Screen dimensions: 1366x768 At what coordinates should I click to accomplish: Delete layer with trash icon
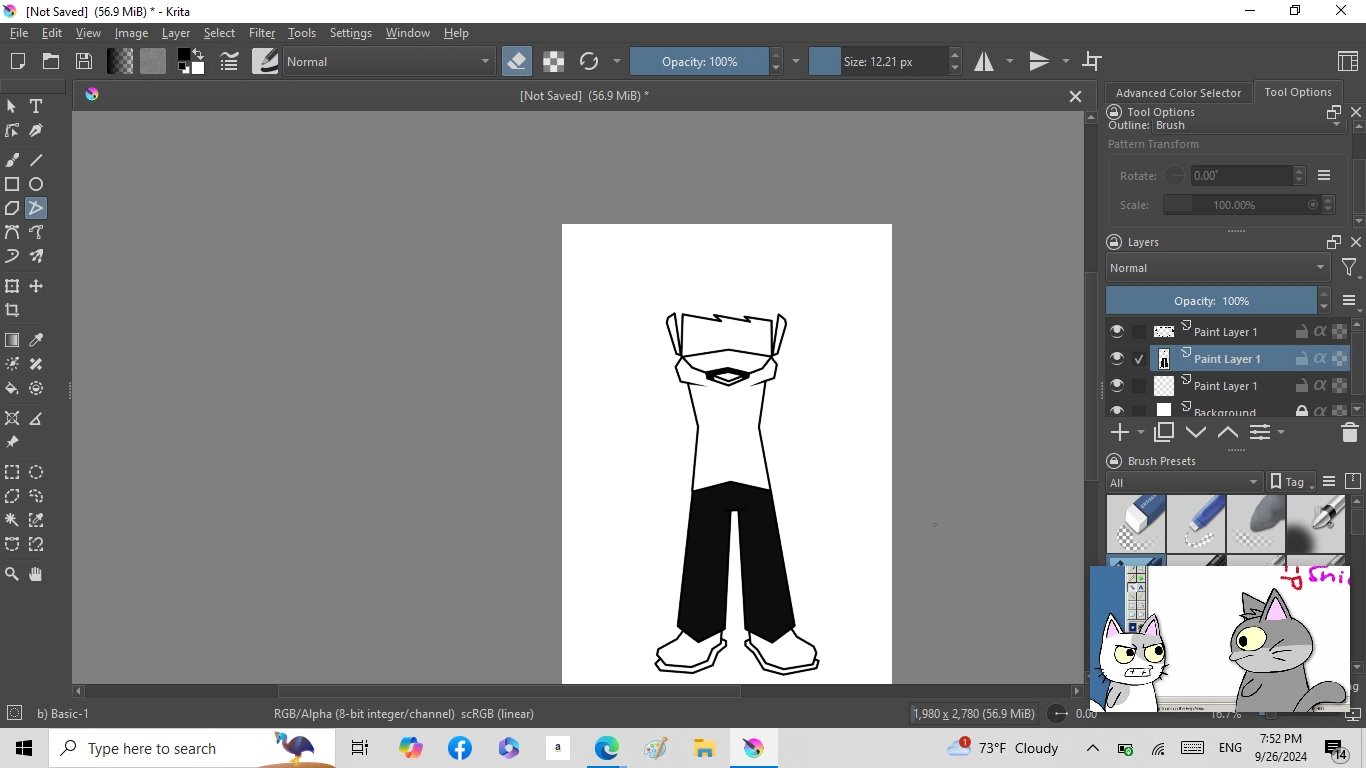(1349, 433)
